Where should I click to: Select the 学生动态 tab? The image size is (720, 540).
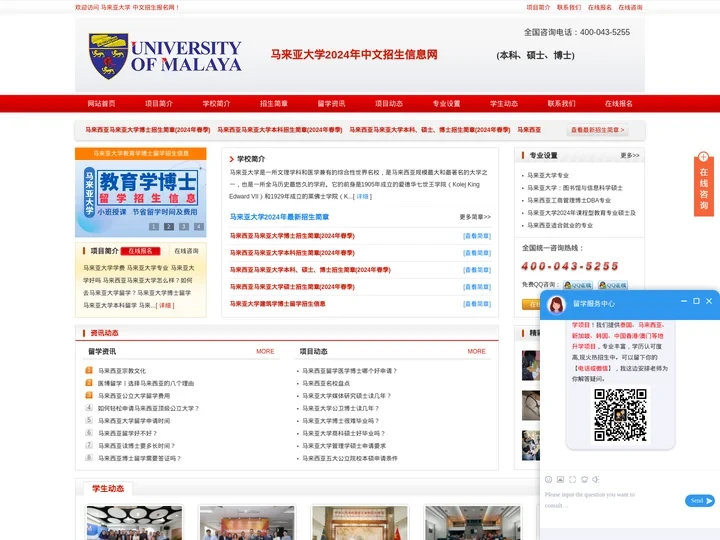[x=108, y=489]
